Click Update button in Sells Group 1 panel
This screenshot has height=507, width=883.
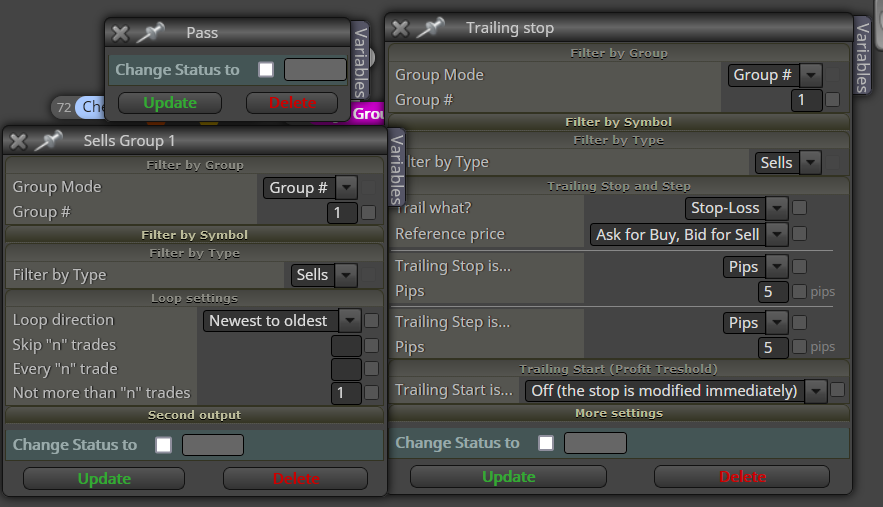point(104,479)
